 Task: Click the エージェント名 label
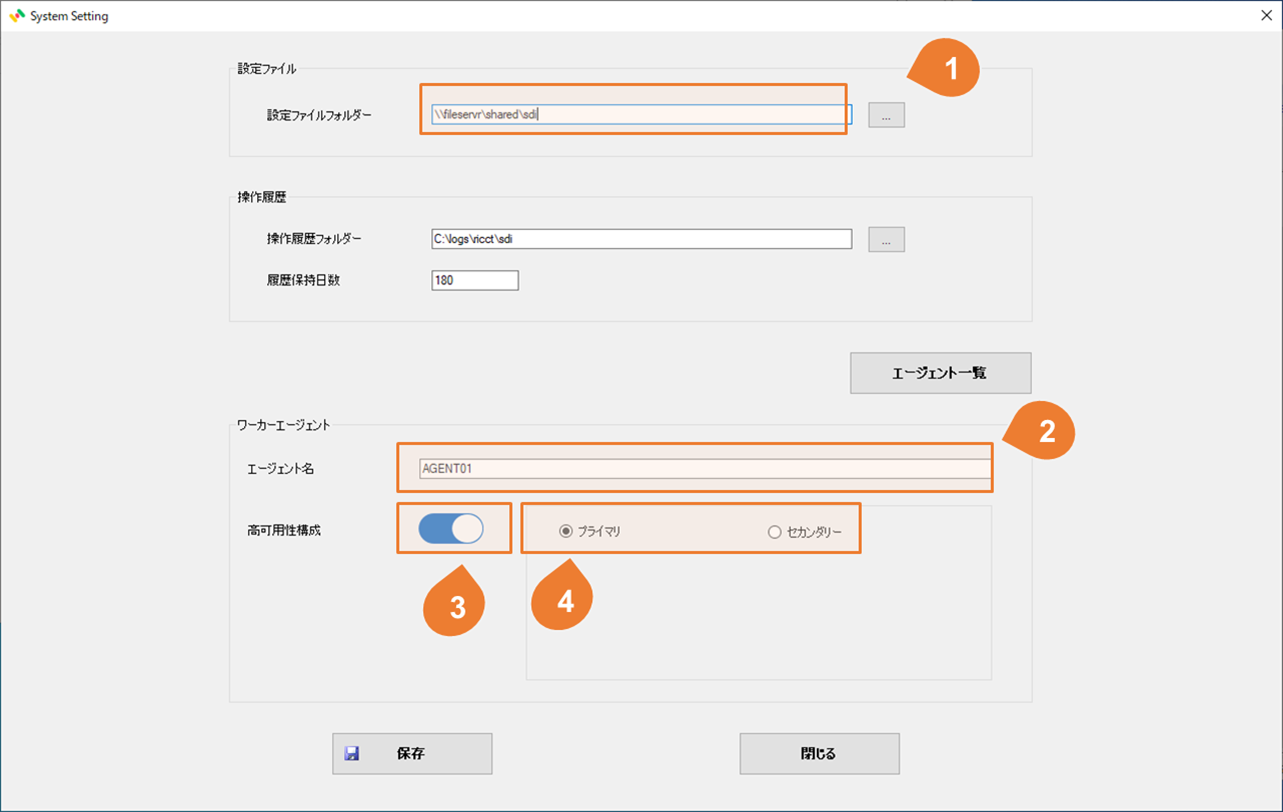click(280, 468)
